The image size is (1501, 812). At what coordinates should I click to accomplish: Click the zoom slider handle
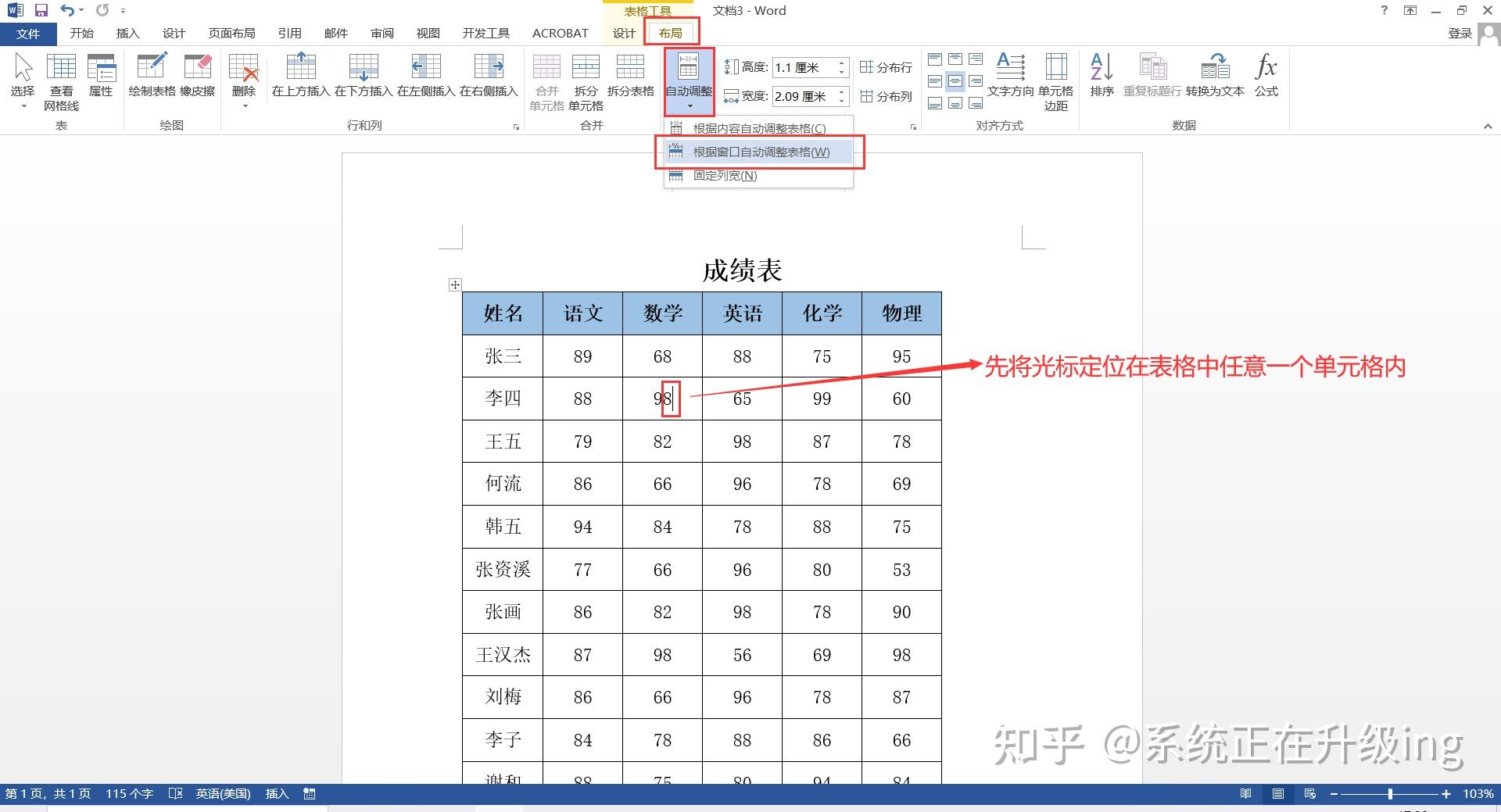click(1390, 794)
